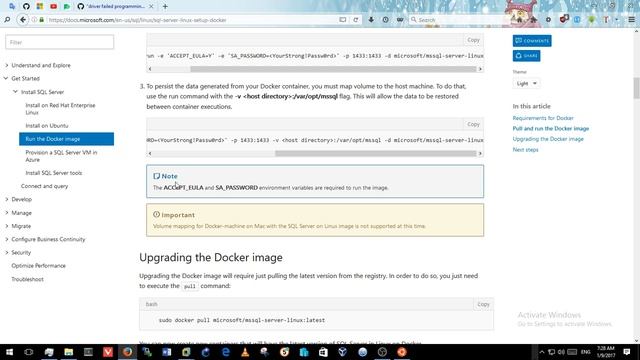640x360 pixels.
Task: Jump to Requirements for Docker
Action: tap(543, 118)
